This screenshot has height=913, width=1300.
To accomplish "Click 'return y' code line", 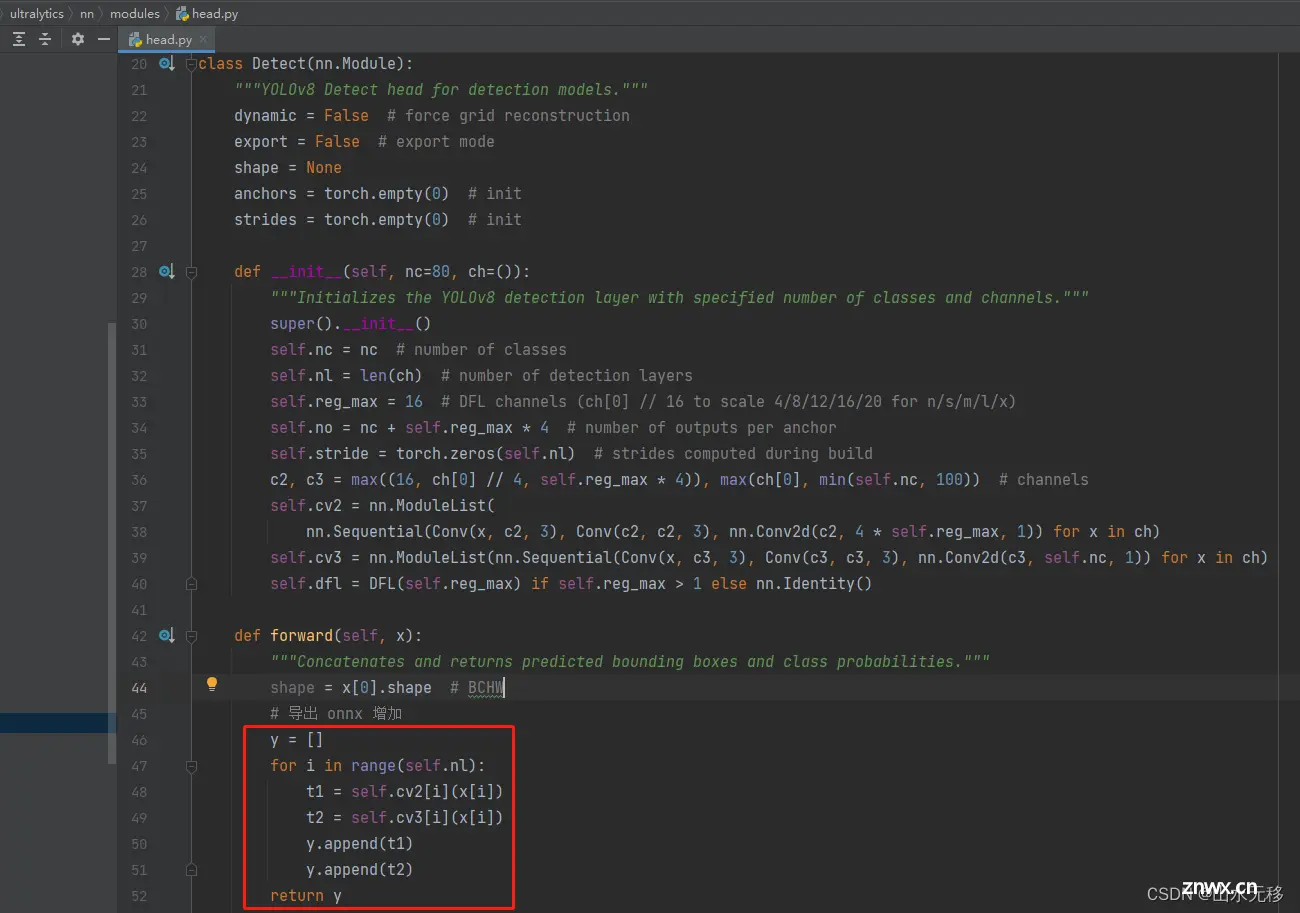I will [x=306, y=896].
